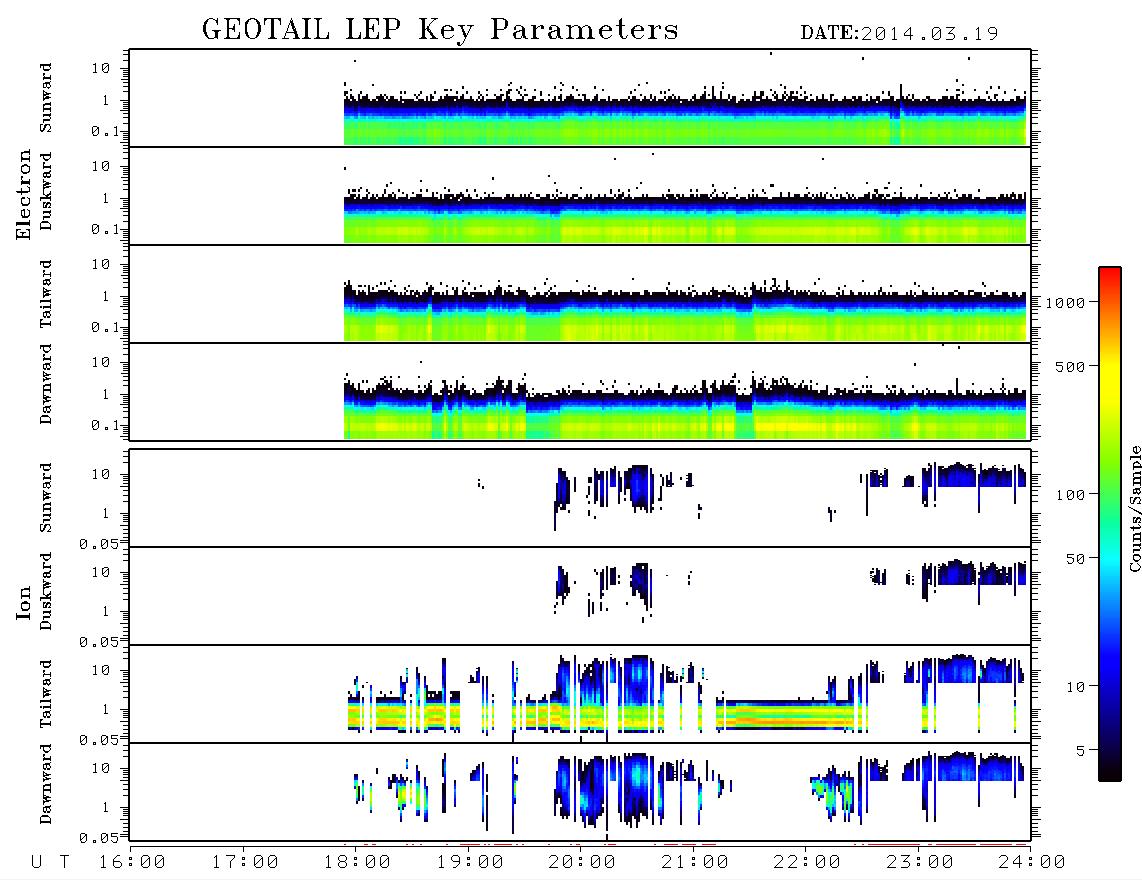Click the Electron "Dawnward" panel label

(x=46, y=384)
